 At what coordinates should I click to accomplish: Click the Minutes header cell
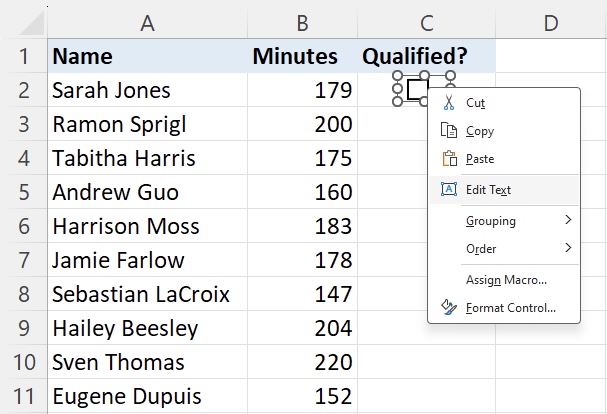coord(302,56)
